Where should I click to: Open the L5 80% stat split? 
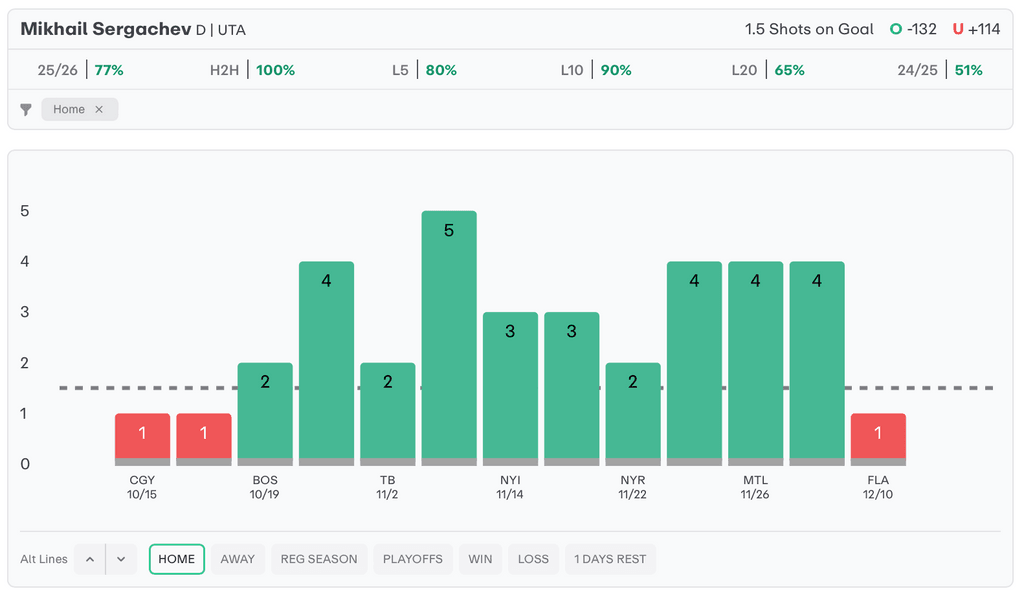point(424,70)
